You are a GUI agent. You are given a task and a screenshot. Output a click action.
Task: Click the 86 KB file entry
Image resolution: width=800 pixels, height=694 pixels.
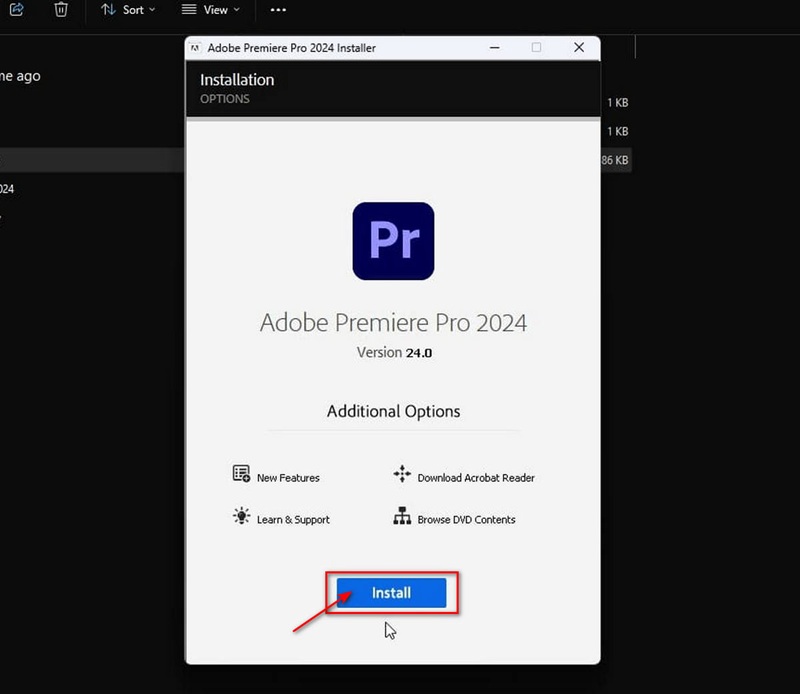coord(615,159)
